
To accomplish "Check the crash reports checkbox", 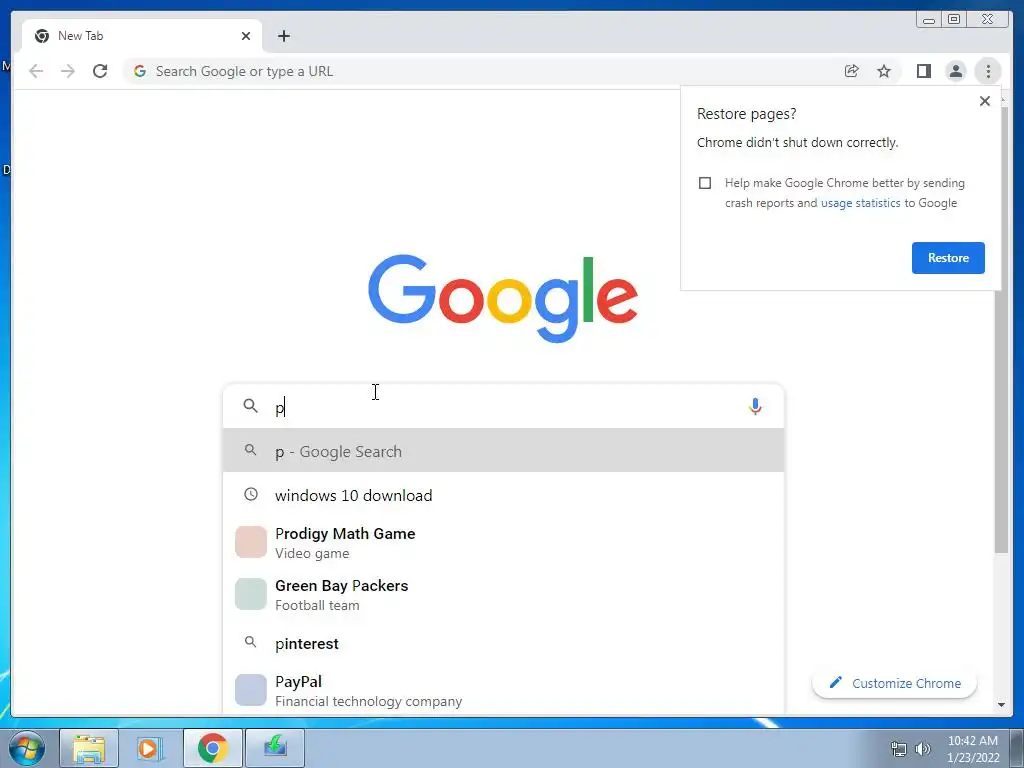I will point(705,183).
